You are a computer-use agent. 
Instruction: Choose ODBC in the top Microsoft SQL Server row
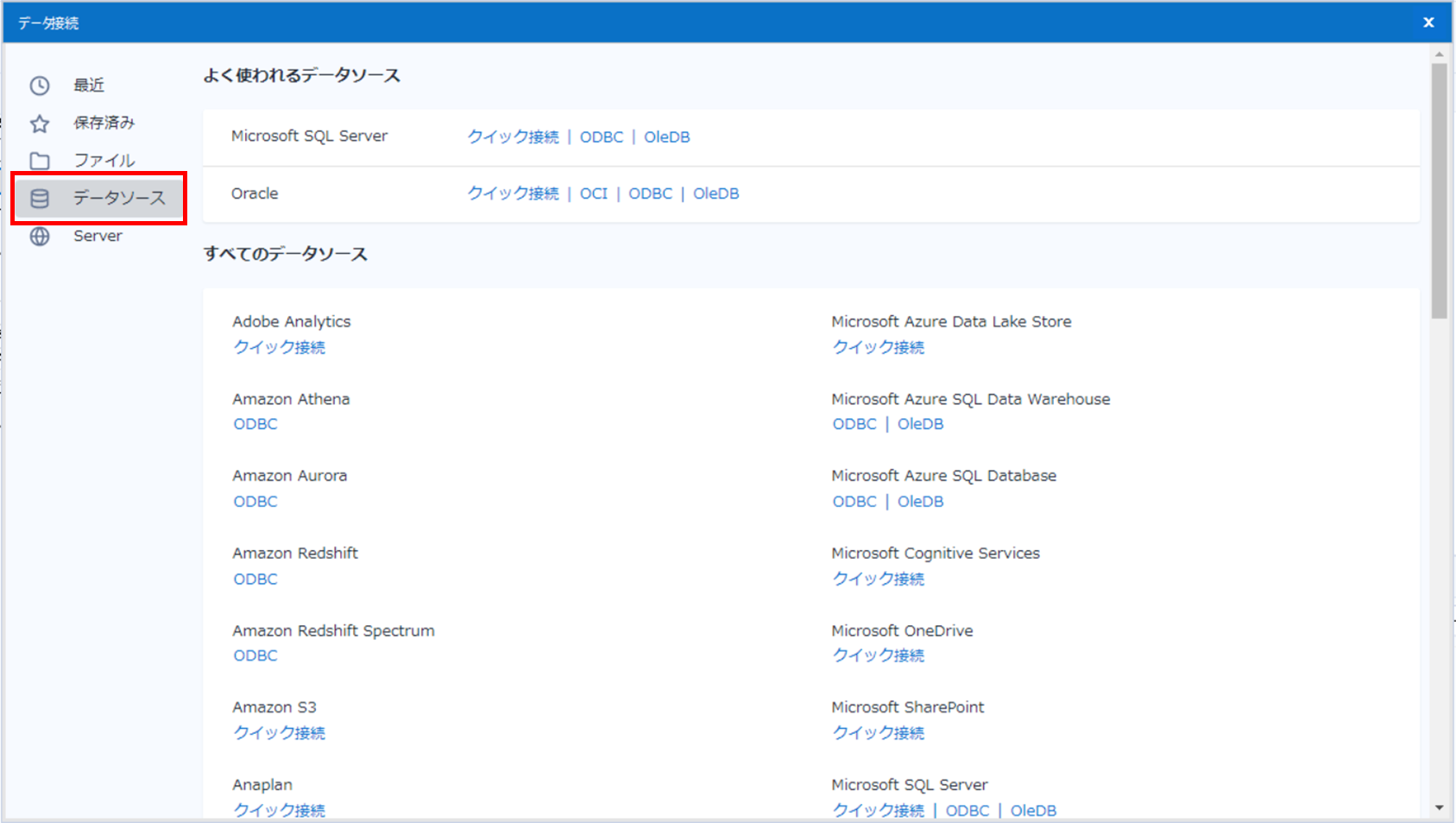(602, 136)
